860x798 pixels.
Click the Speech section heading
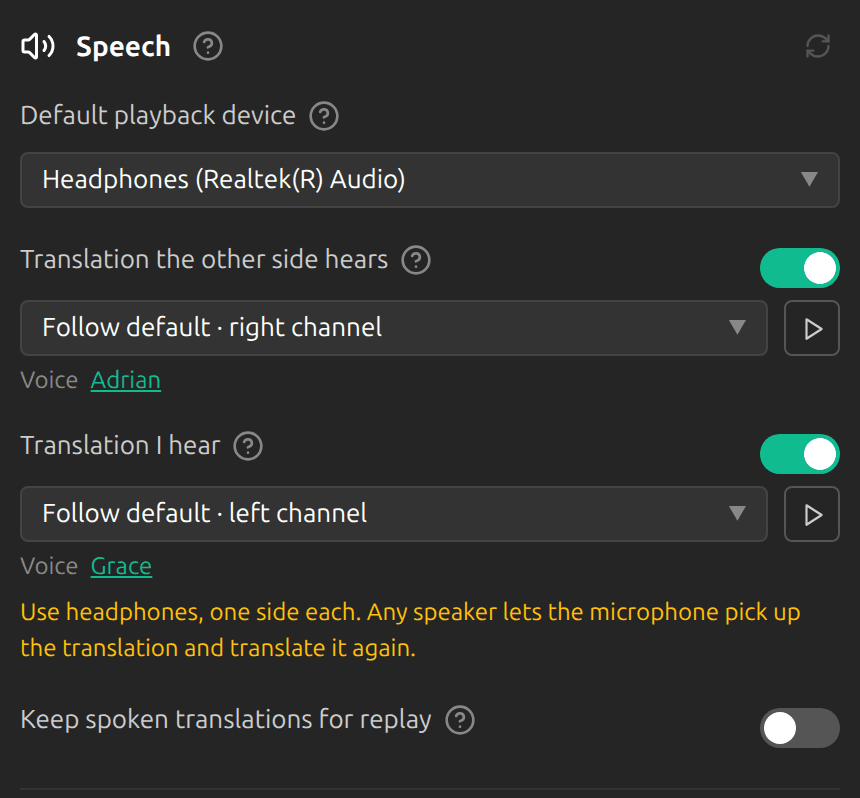[123, 47]
